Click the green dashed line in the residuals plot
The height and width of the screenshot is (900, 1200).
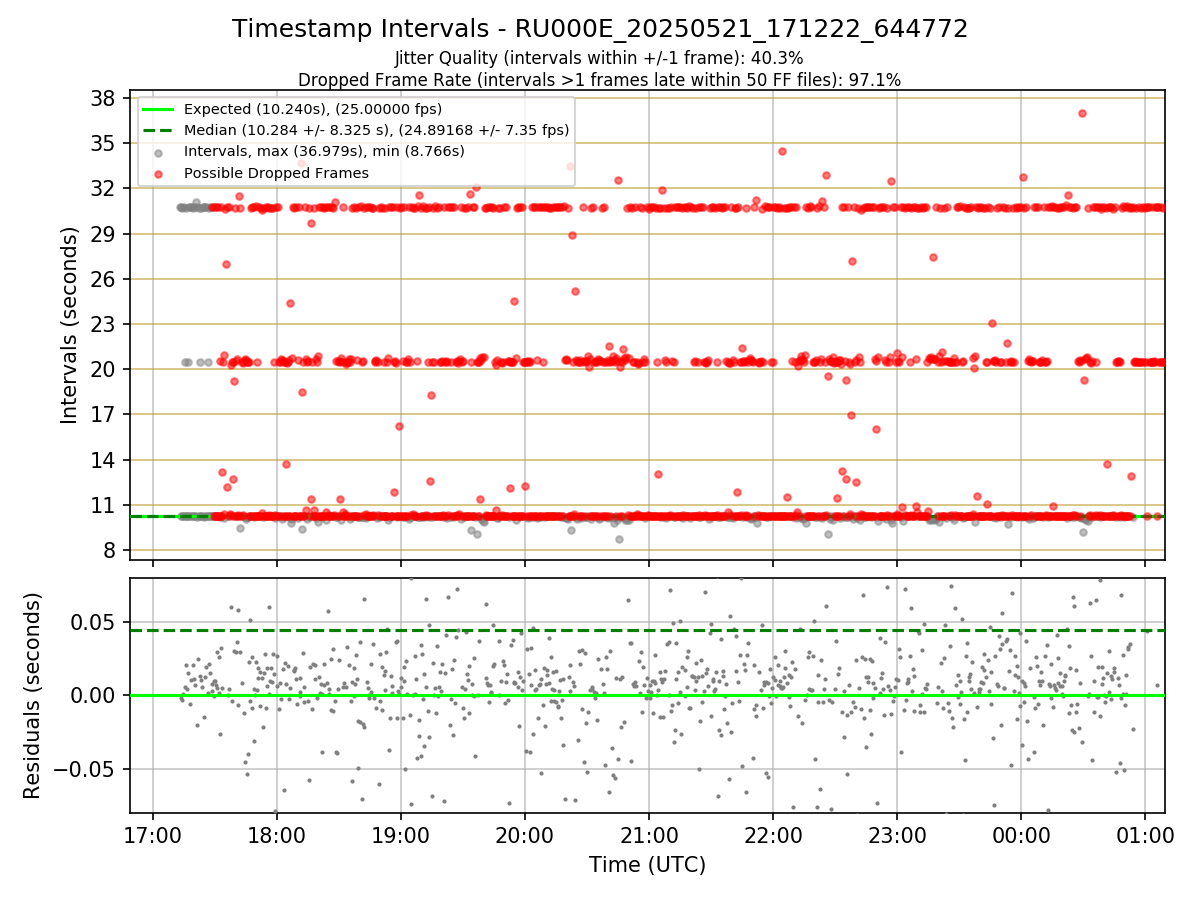coord(647,630)
